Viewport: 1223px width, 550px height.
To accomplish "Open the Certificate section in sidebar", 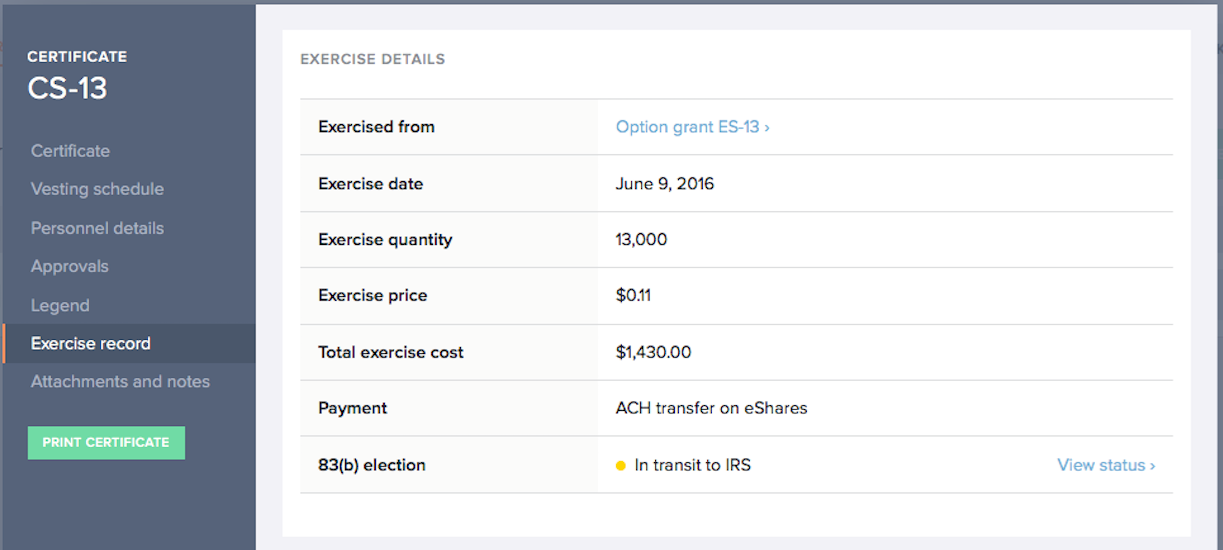I will tap(70, 151).
